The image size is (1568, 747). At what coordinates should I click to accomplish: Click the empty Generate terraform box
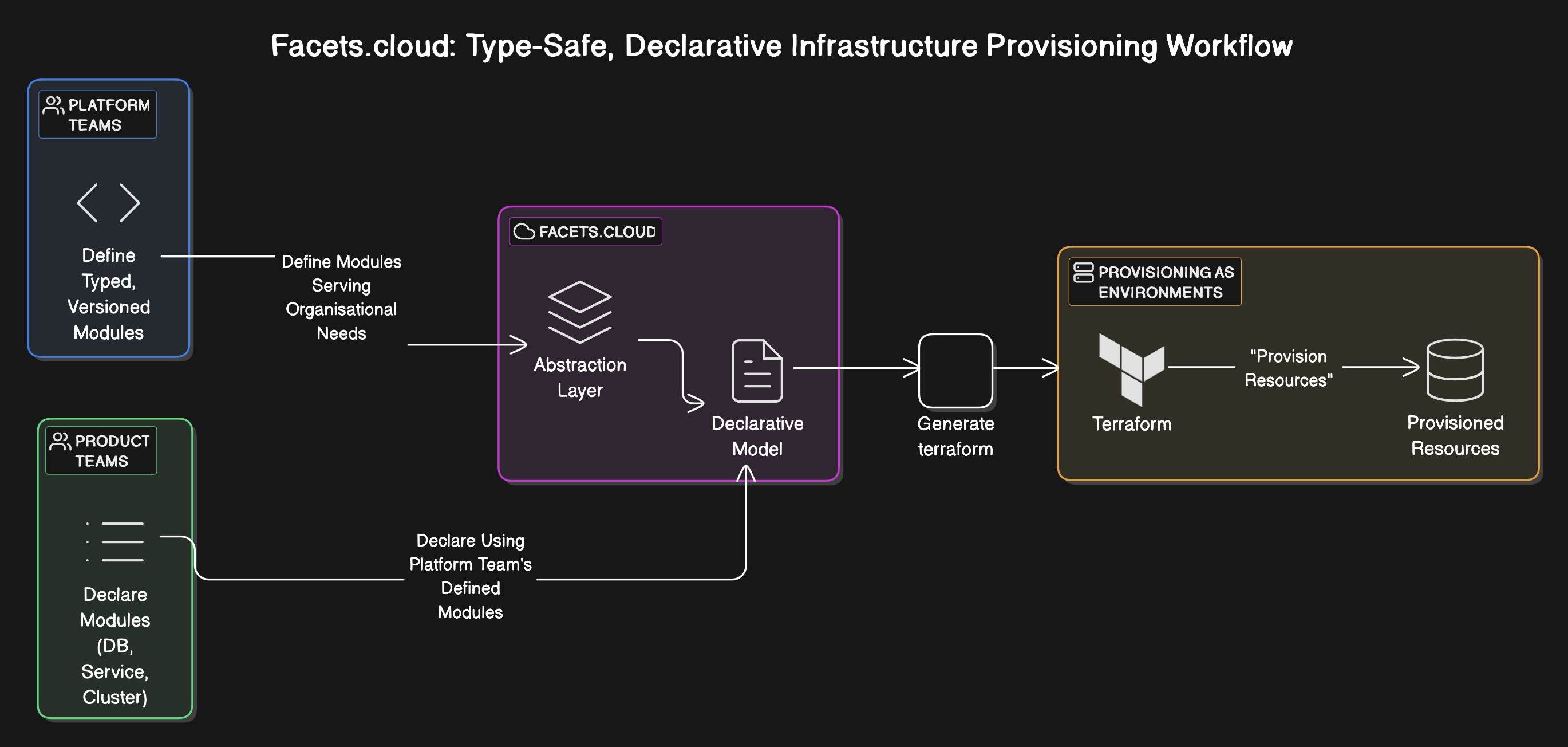[955, 371]
